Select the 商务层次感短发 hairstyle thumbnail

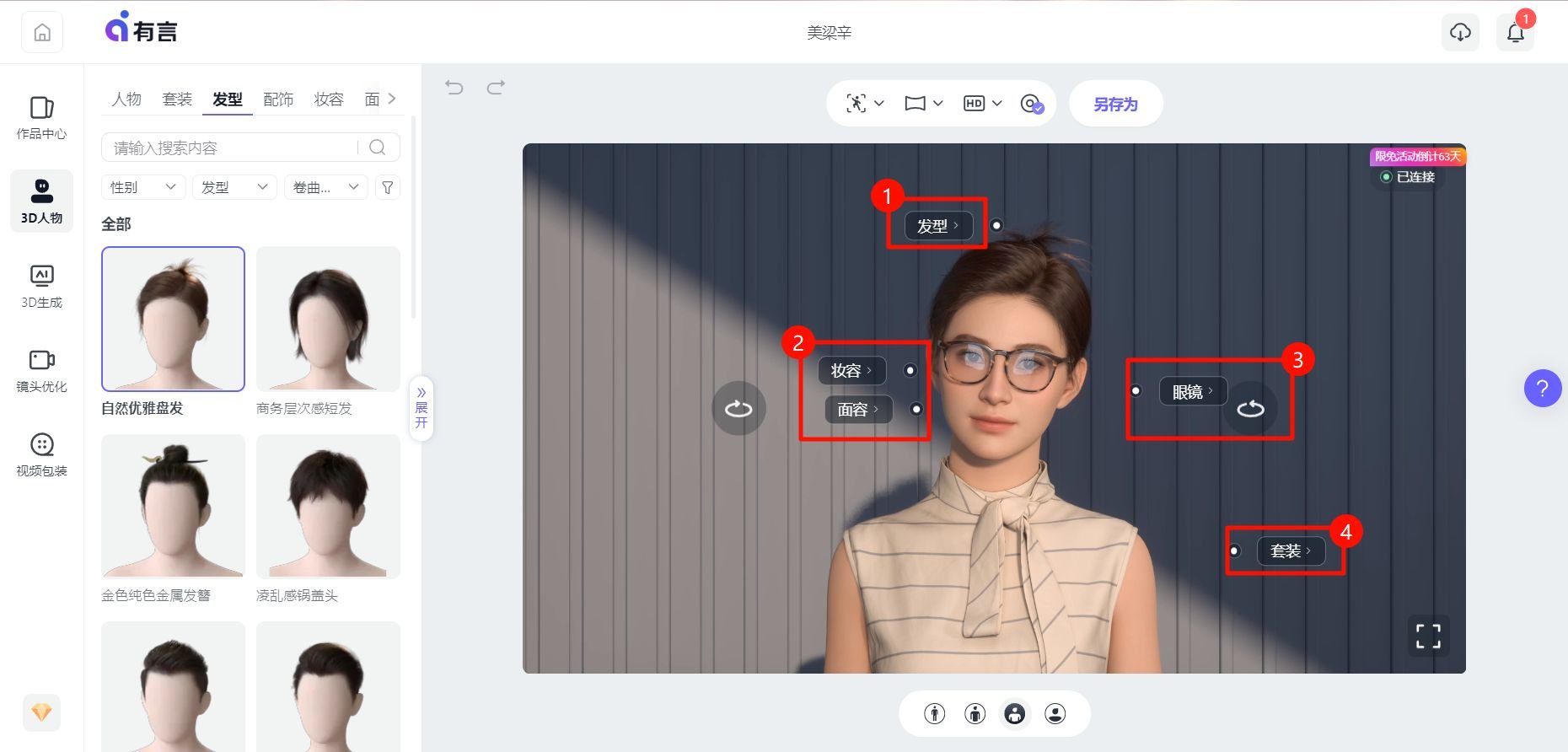click(x=328, y=319)
